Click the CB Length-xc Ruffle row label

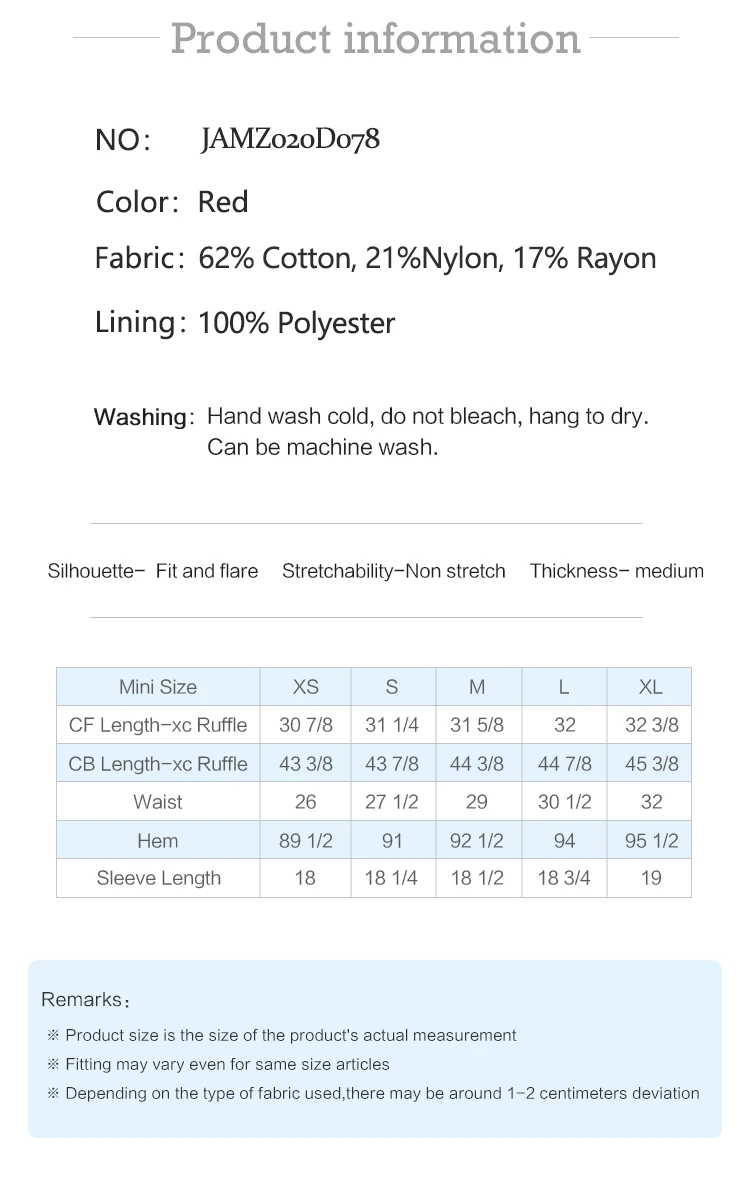tap(158, 764)
